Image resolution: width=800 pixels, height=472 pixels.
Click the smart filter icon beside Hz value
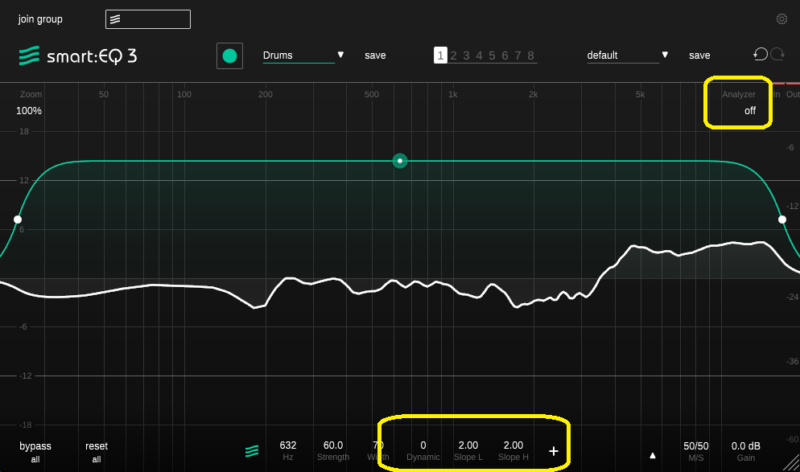click(252, 450)
